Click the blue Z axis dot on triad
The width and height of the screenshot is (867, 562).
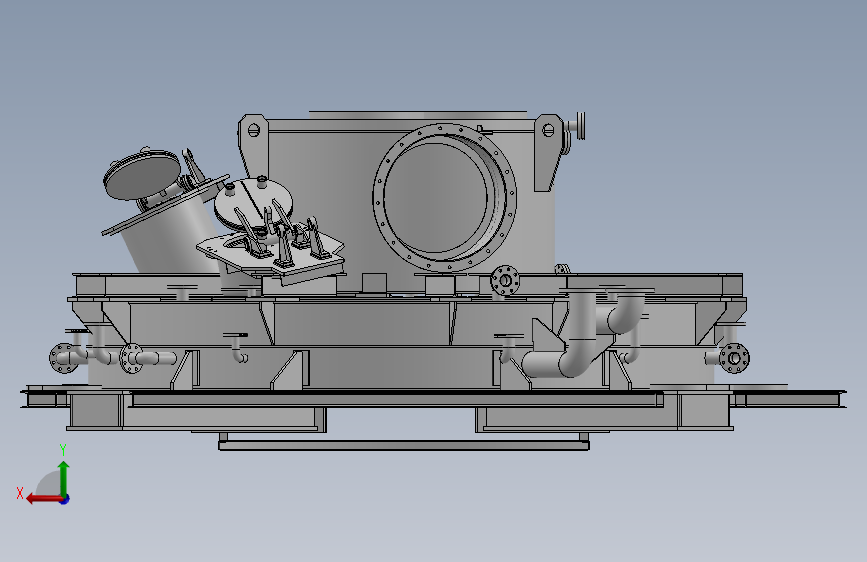[65, 499]
